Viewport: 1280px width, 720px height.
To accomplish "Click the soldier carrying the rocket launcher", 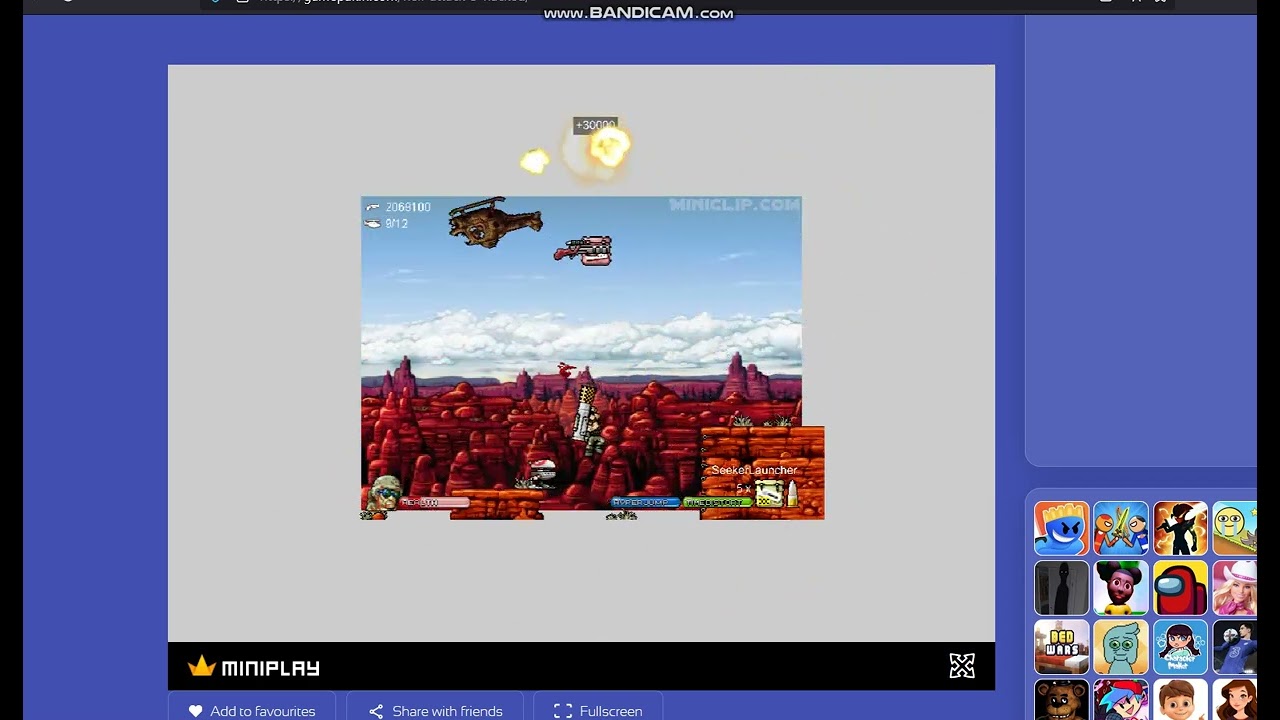I will (590, 420).
